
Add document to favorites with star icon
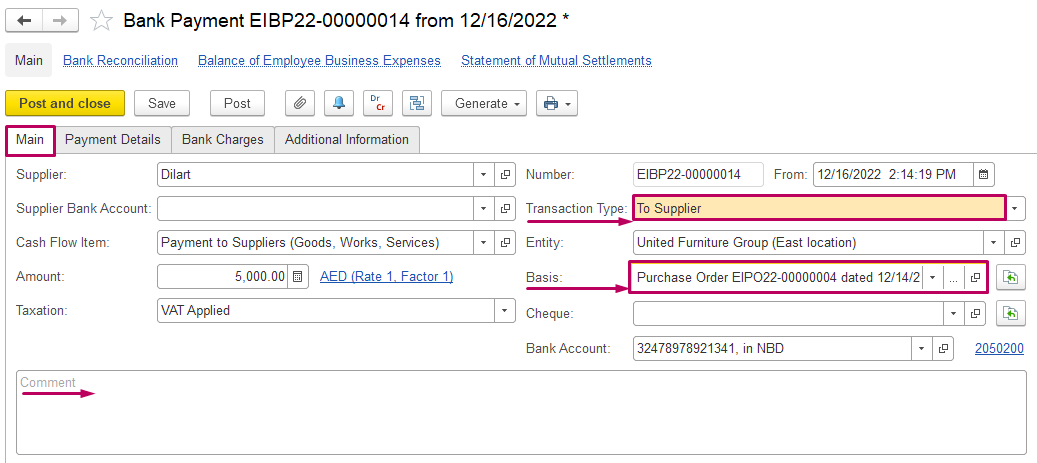tap(101, 20)
